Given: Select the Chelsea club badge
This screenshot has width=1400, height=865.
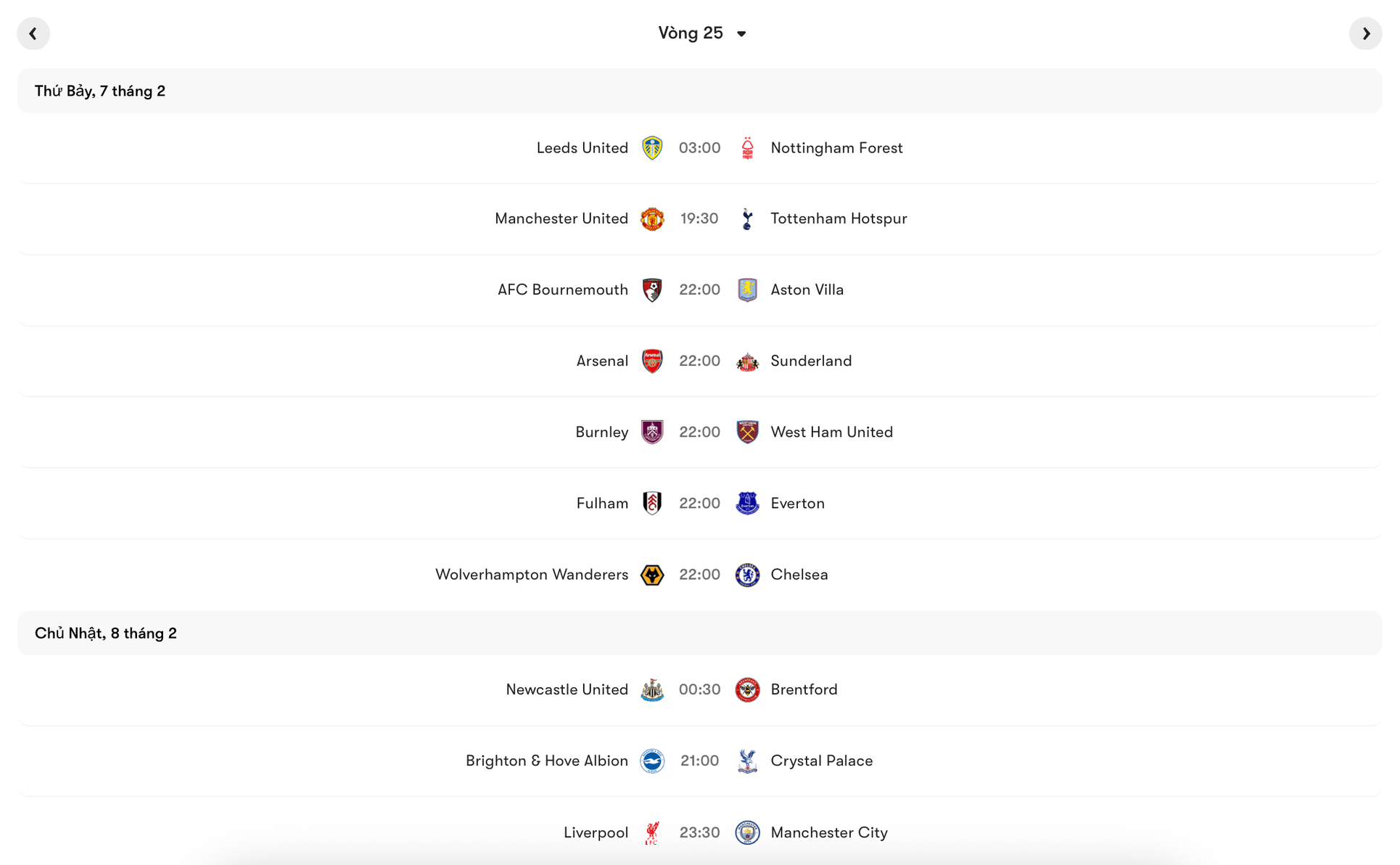Looking at the screenshot, I should click(747, 574).
